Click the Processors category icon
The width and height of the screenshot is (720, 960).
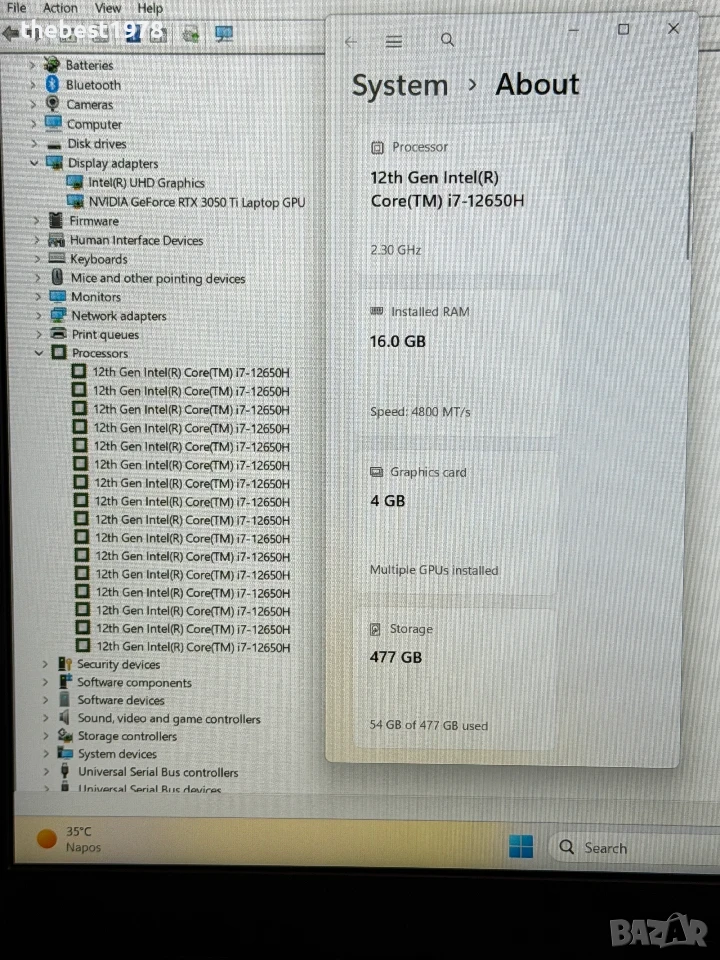click(59, 352)
